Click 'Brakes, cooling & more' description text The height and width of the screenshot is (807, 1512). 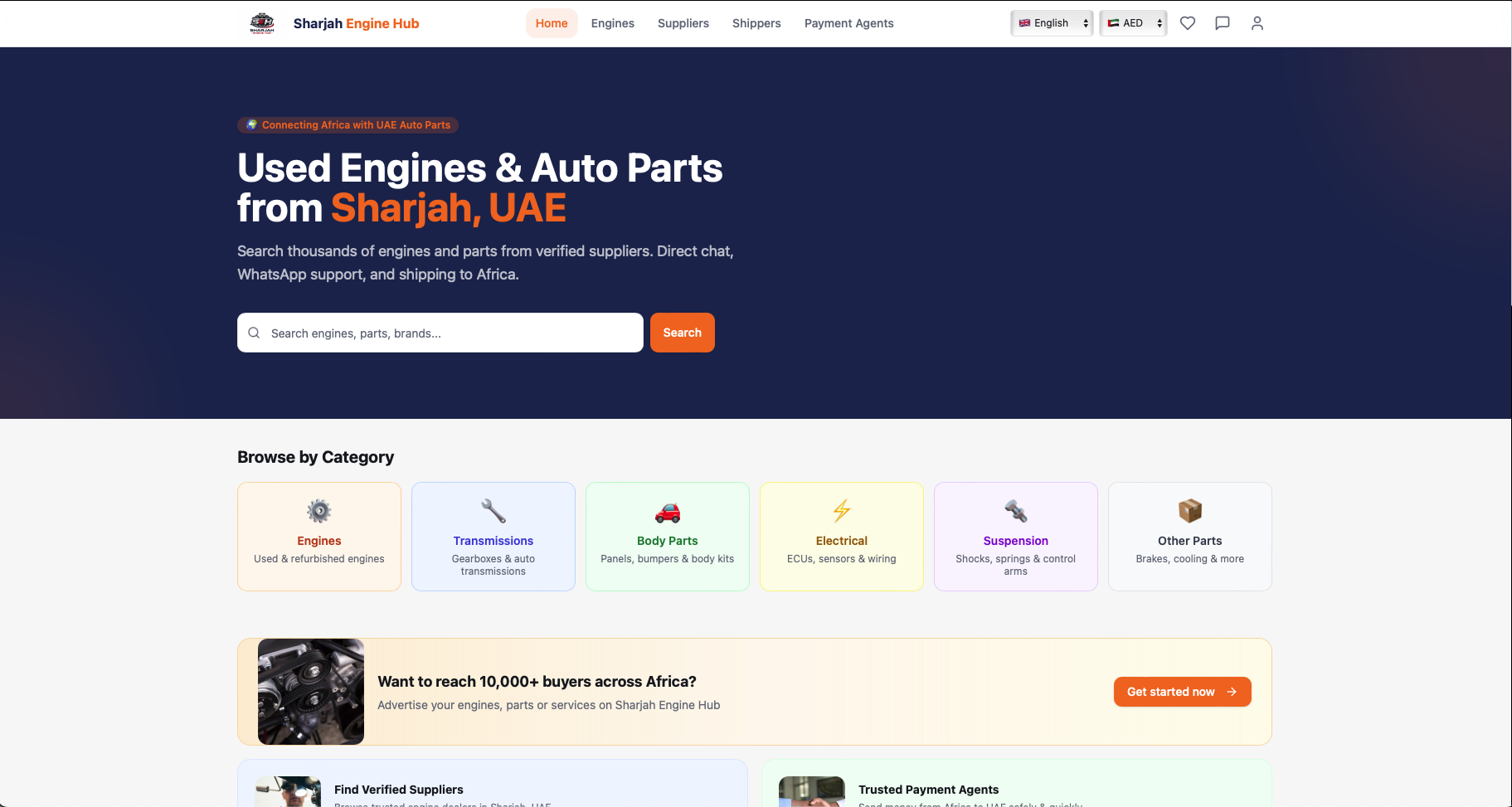point(1190,559)
